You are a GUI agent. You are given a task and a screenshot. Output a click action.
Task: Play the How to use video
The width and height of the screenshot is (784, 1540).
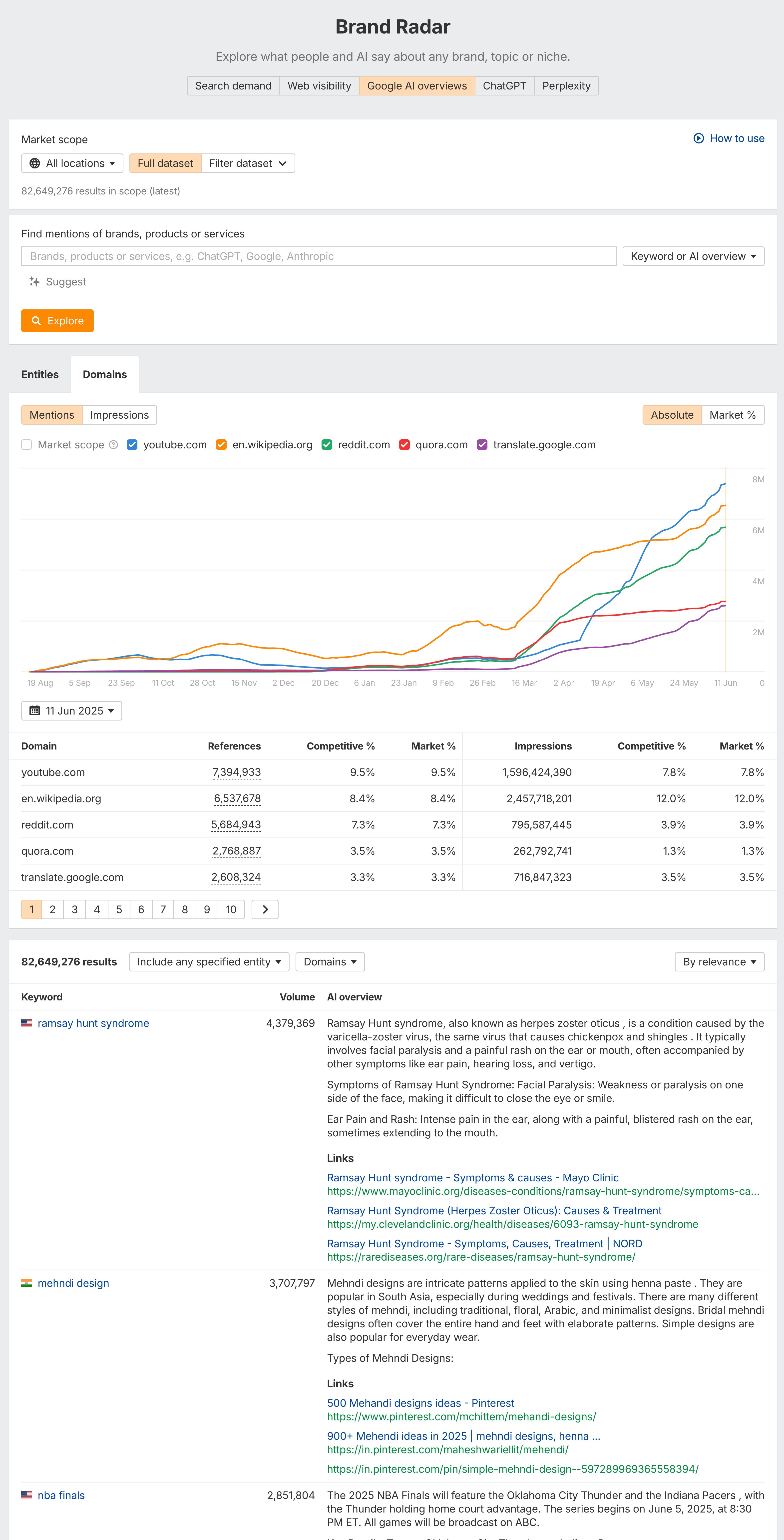point(699,138)
